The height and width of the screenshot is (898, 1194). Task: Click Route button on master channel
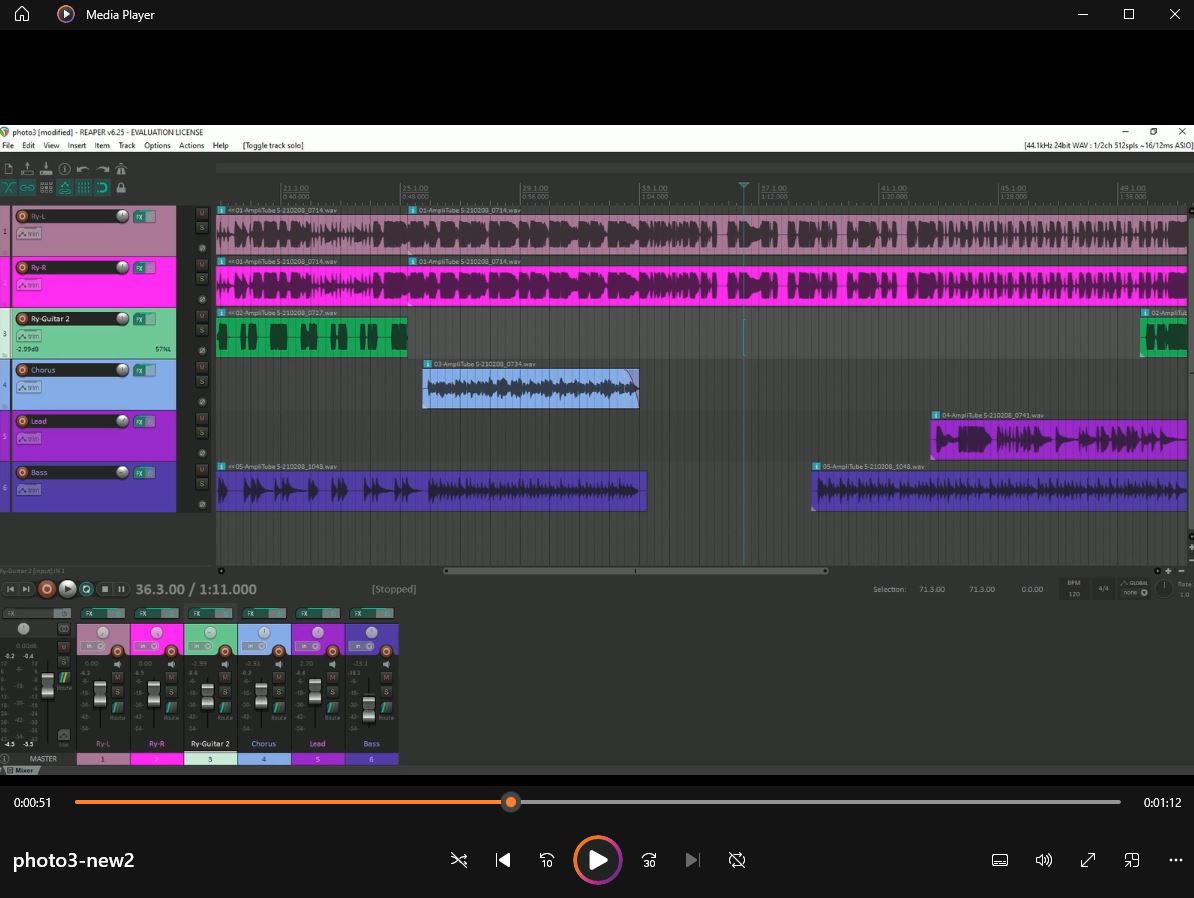(64, 679)
